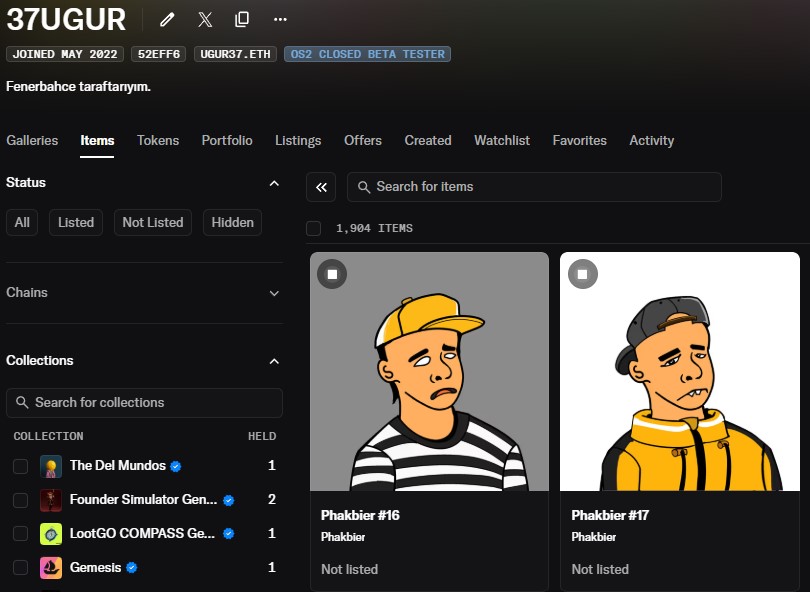Filter status by All

coord(22,223)
